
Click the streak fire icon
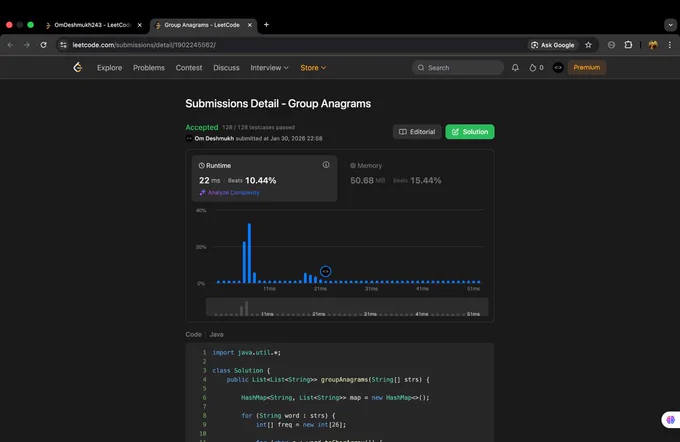click(533, 68)
